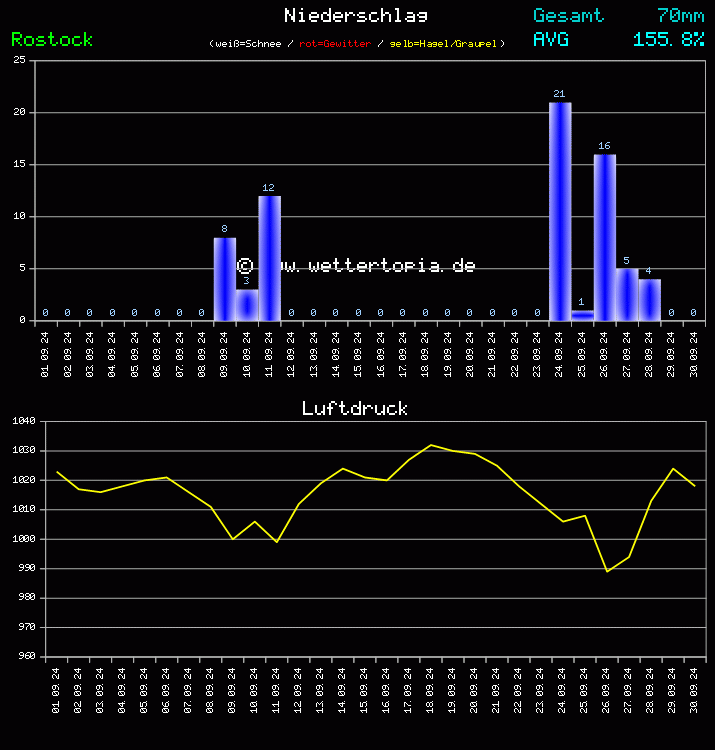
Task: Click the pressure line's peak above 1030
Action: coord(431,445)
